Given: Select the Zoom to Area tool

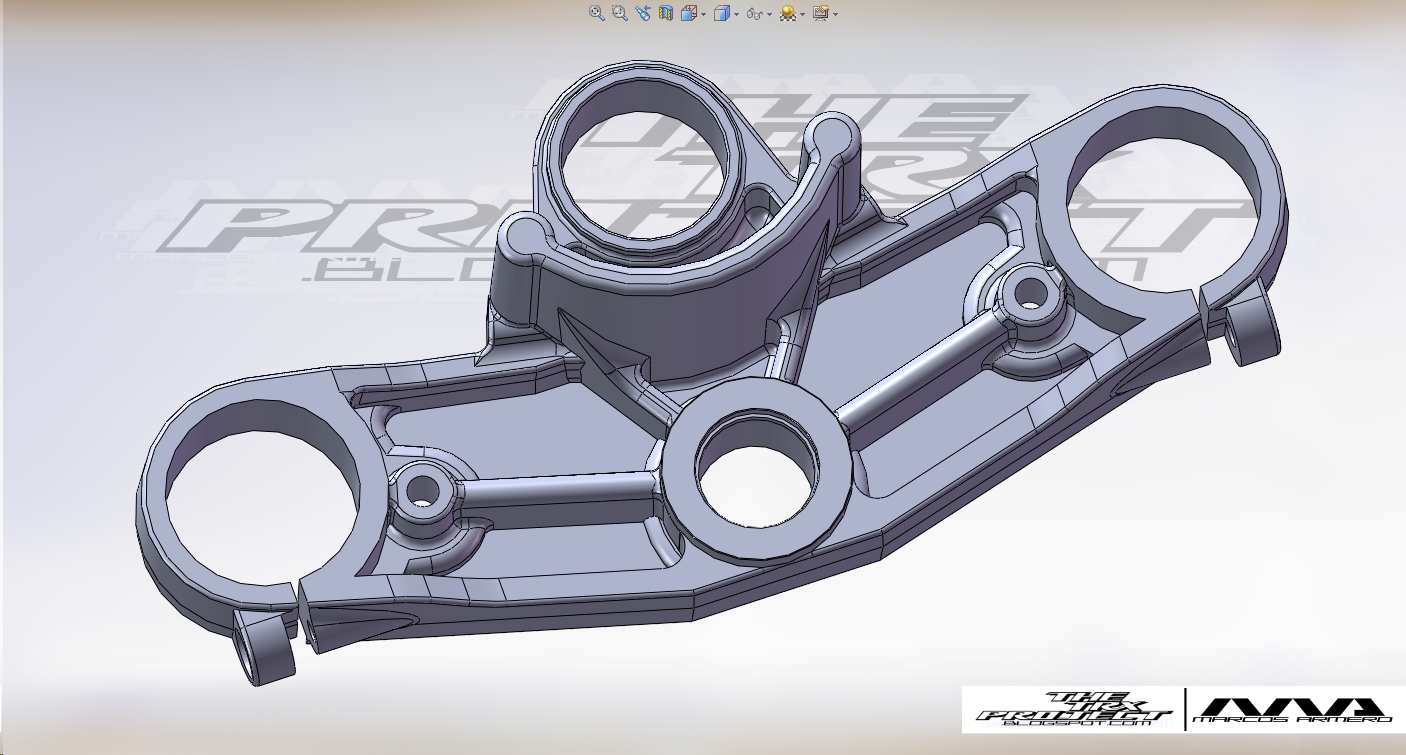Looking at the screenshot, I should pos(620,13).
